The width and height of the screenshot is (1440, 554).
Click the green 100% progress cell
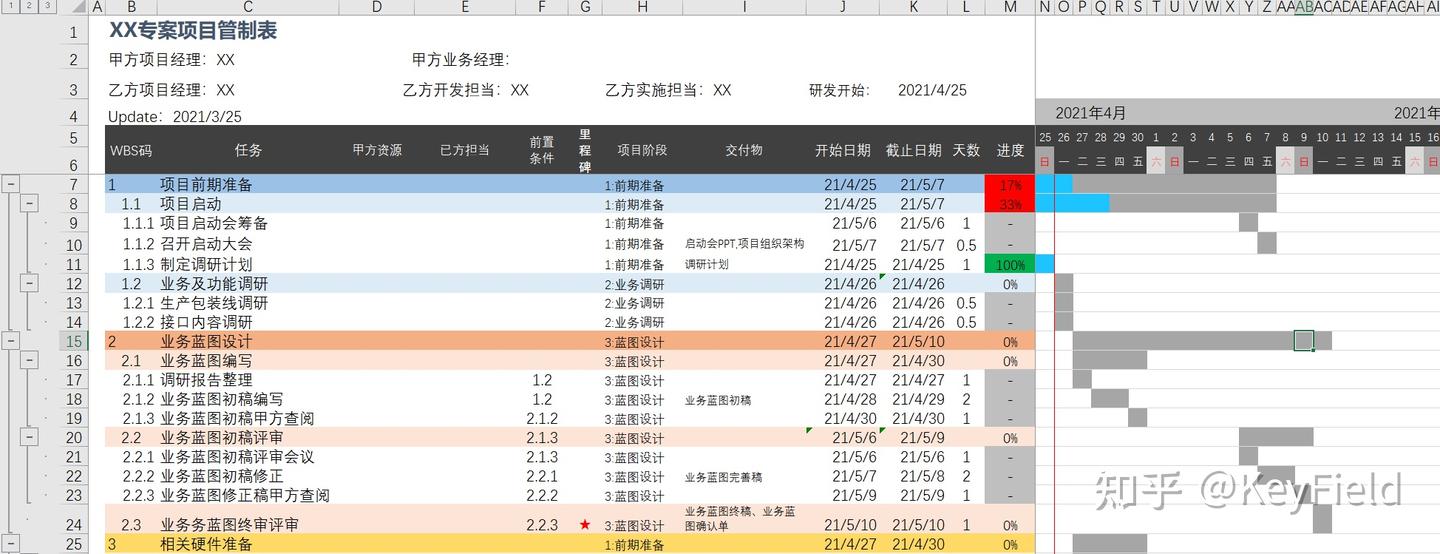pyautogui.click(x=1010, y=265)
